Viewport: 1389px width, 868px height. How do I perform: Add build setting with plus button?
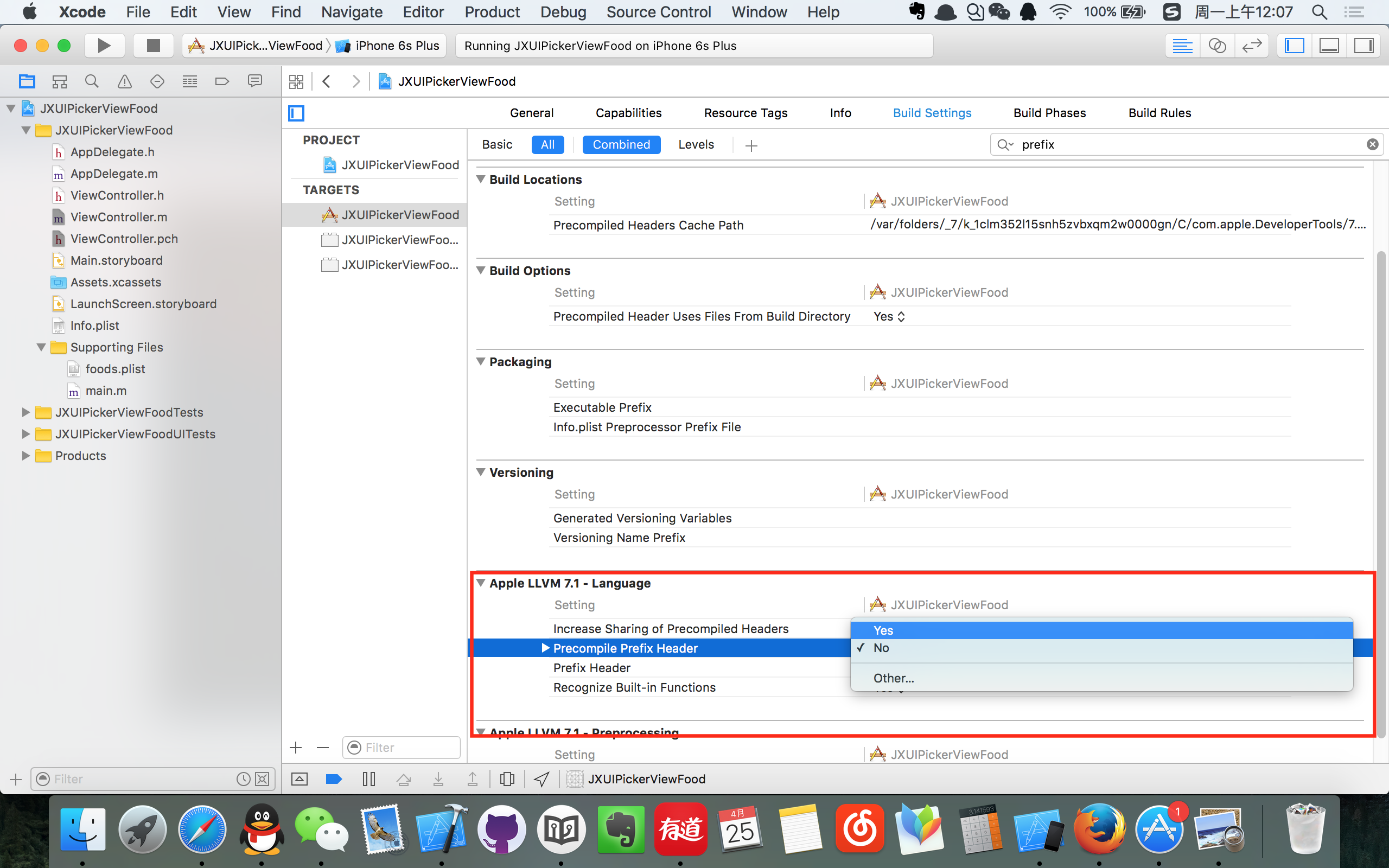[x=751, y=146]
